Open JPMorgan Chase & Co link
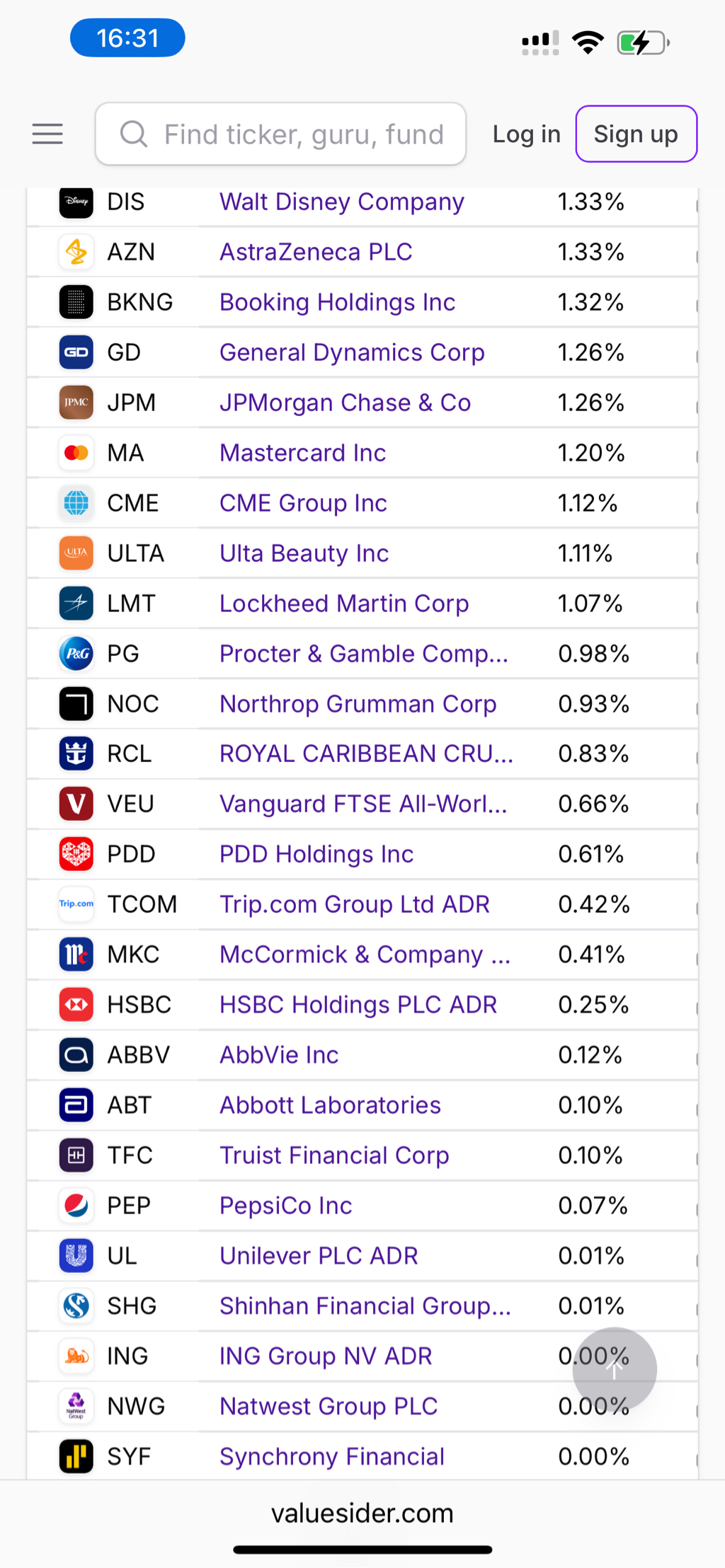The image size is (725, 1568). point(346,403)
